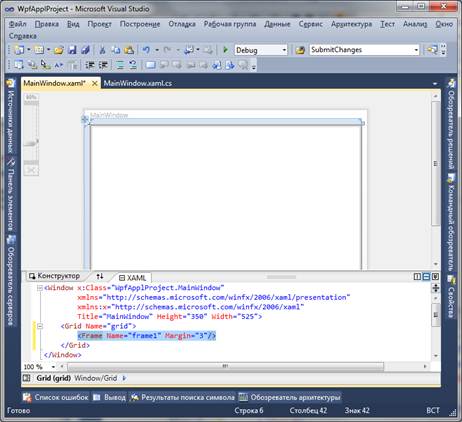Click the Open File folder icon

pos(59,50)
